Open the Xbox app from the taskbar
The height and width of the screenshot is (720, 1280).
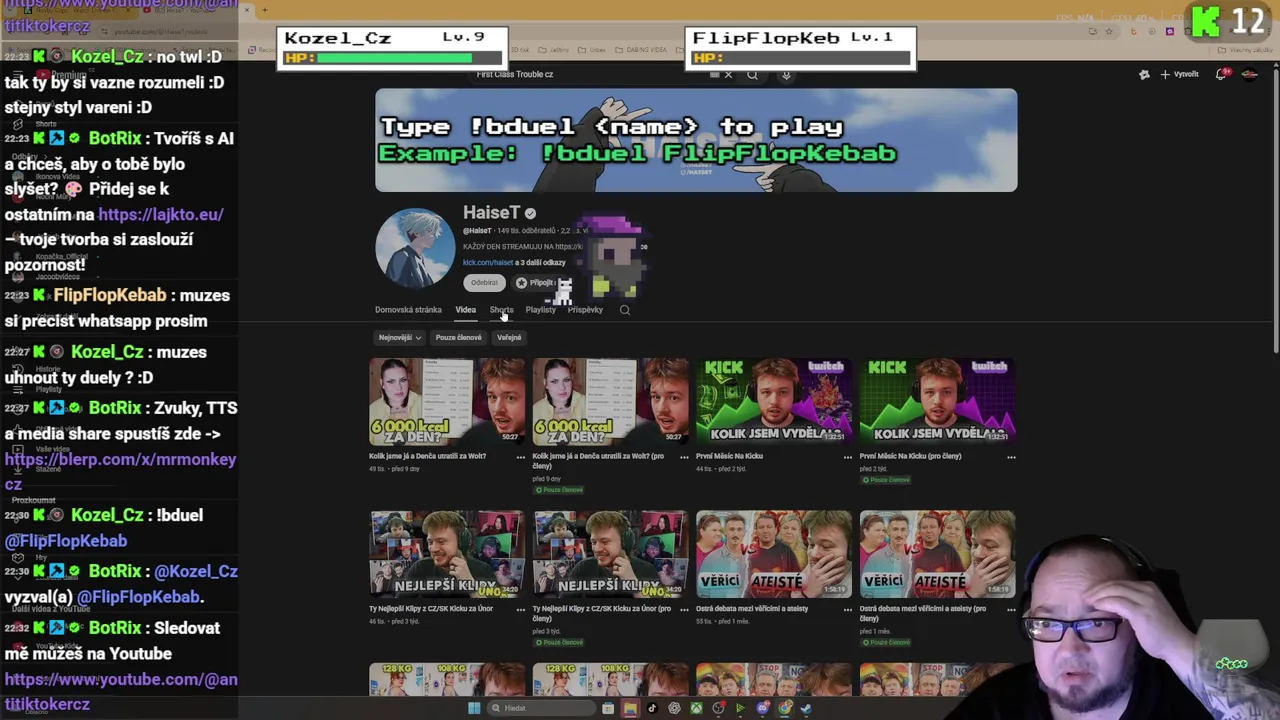pyautogui.click(x=696, y=708)
